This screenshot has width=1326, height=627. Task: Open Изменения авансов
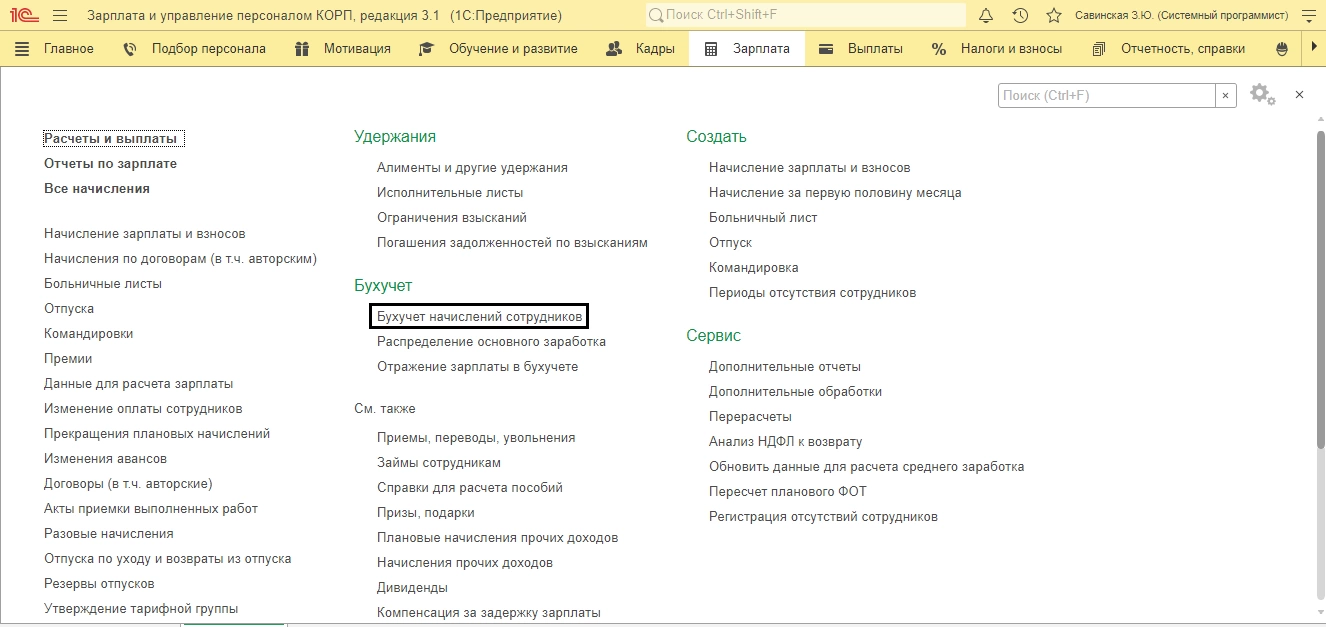point(105,459)
